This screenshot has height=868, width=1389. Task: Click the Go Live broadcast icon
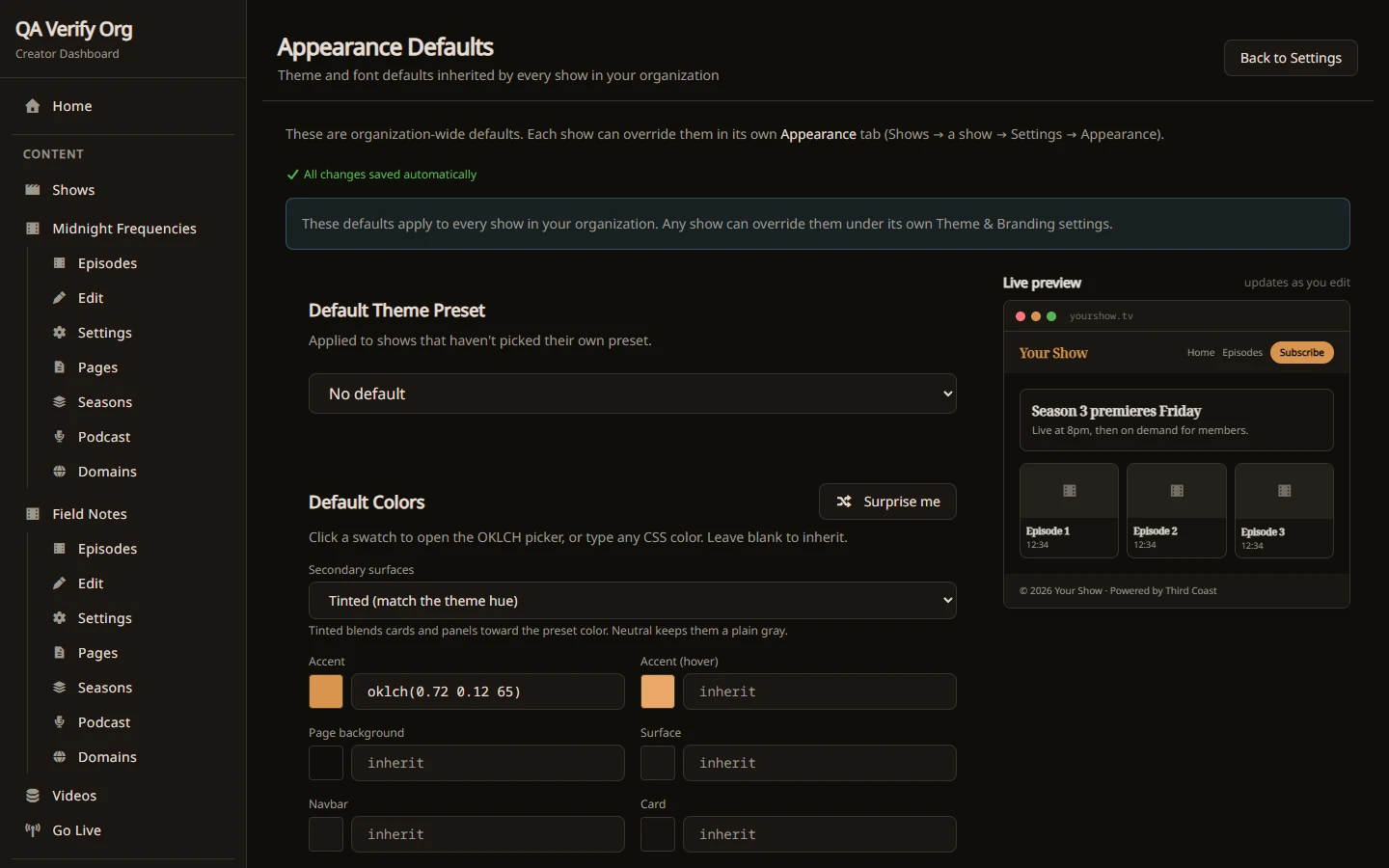tap(33, 830)
